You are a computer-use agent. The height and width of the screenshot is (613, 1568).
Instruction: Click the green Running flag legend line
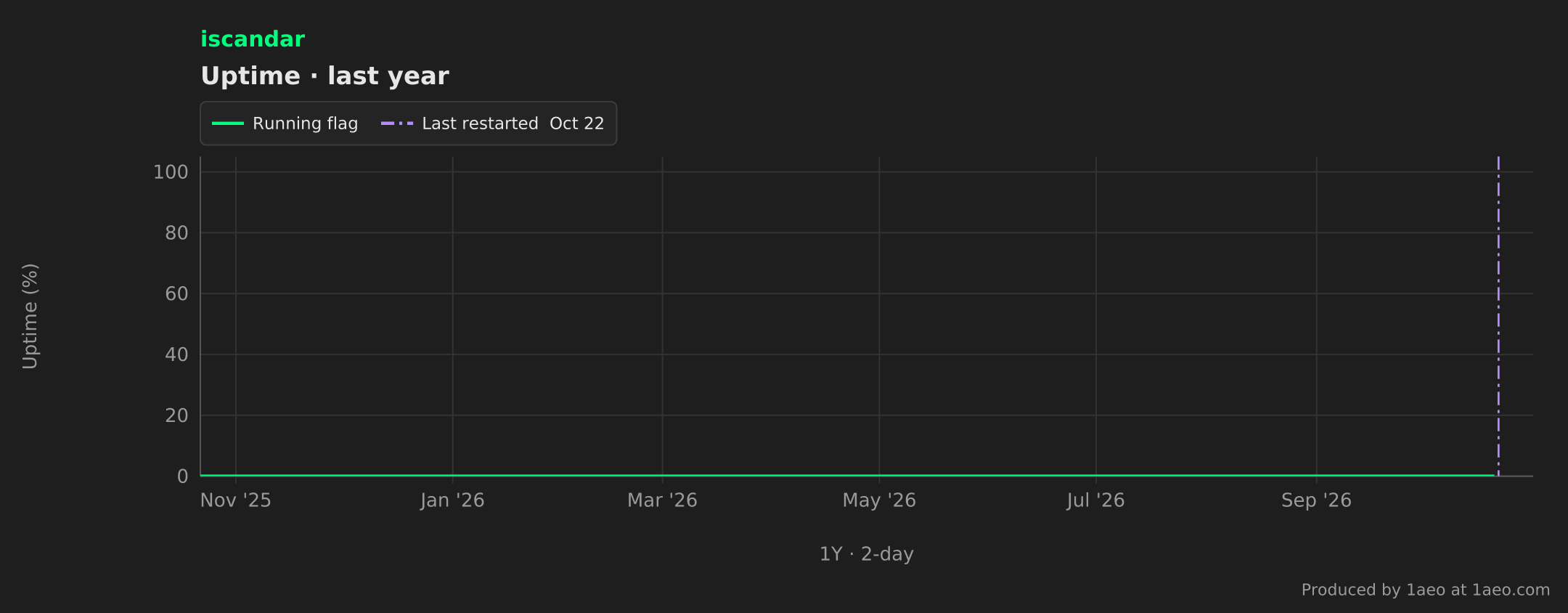[227, 123]
